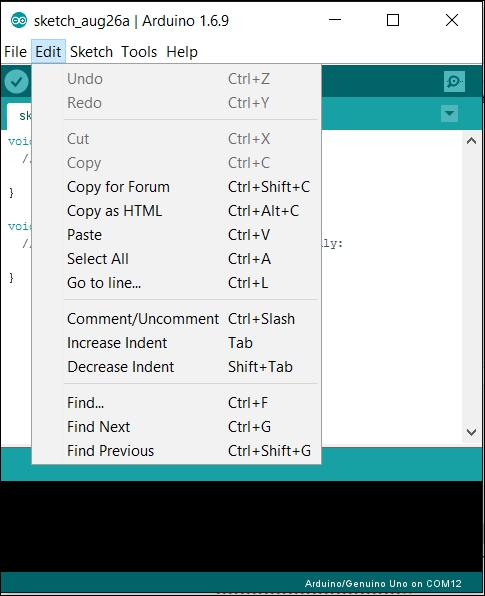This screenshot has height=596, width=485.
Task: Choose Find Next
Action: pos(176,427)
